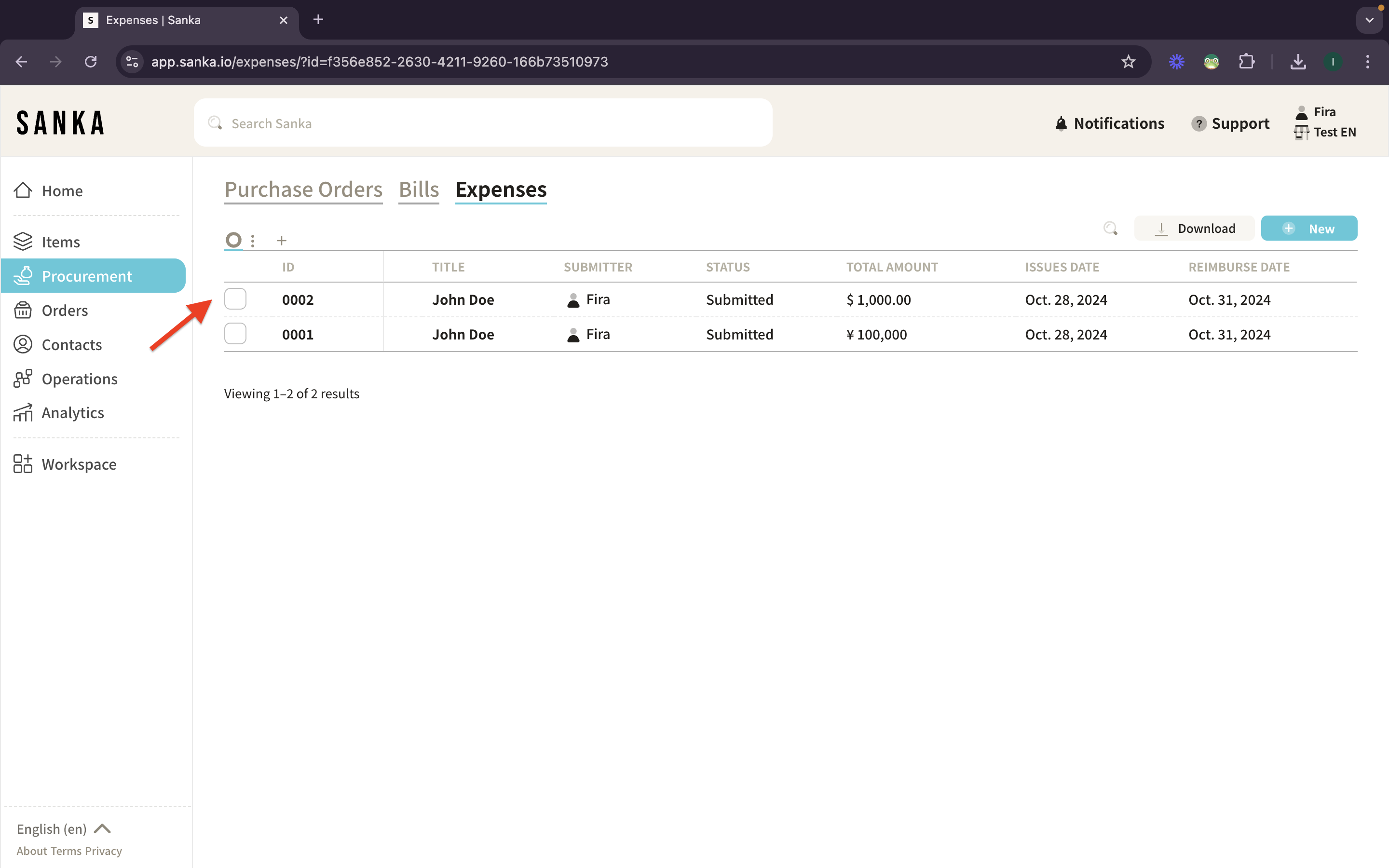The width and height of the screenshot is (1389, 868).
Task: Switch to the Purchase Orders tab
Action: coord(303,190)
